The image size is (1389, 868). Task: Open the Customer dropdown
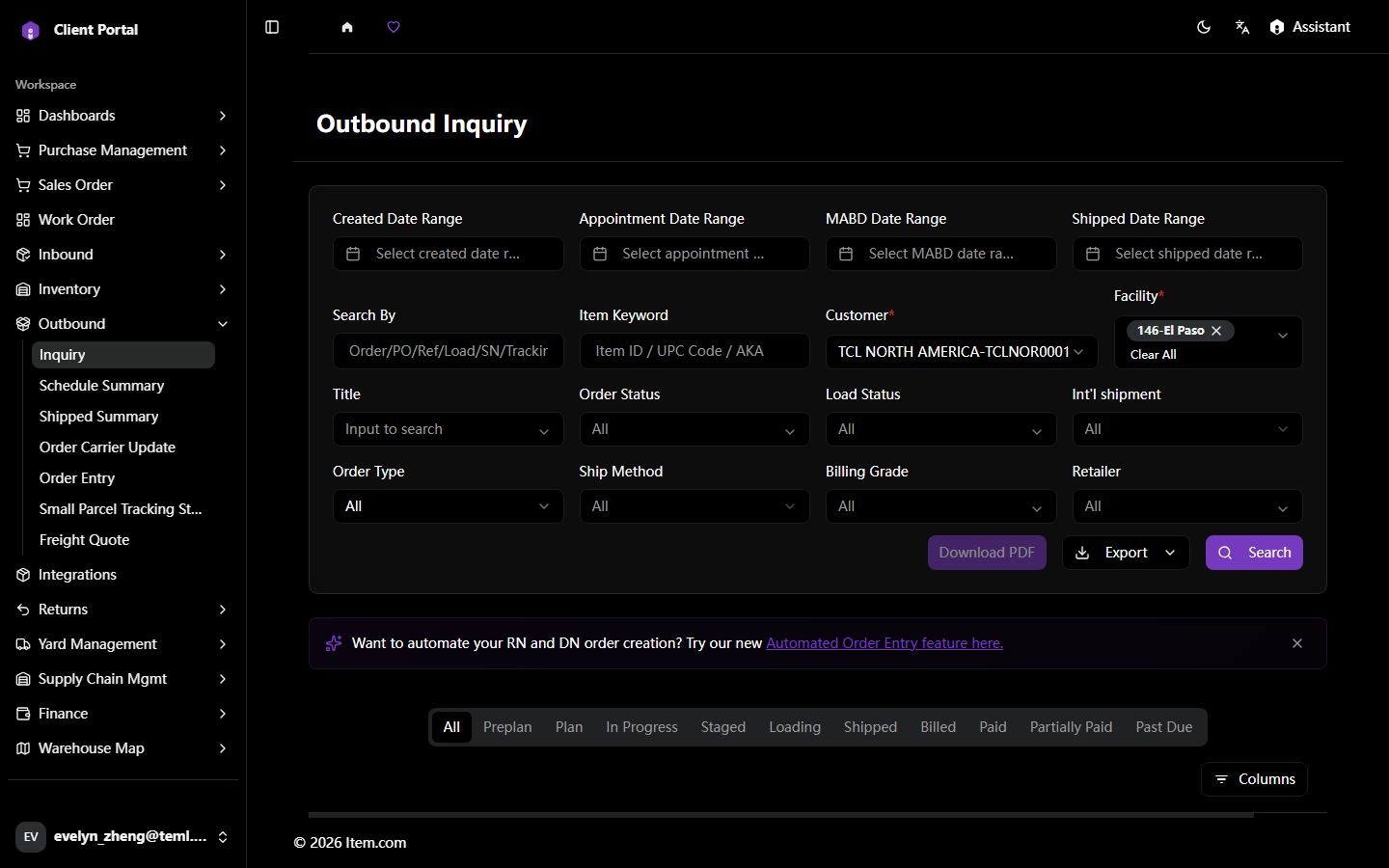coord(962,351)
